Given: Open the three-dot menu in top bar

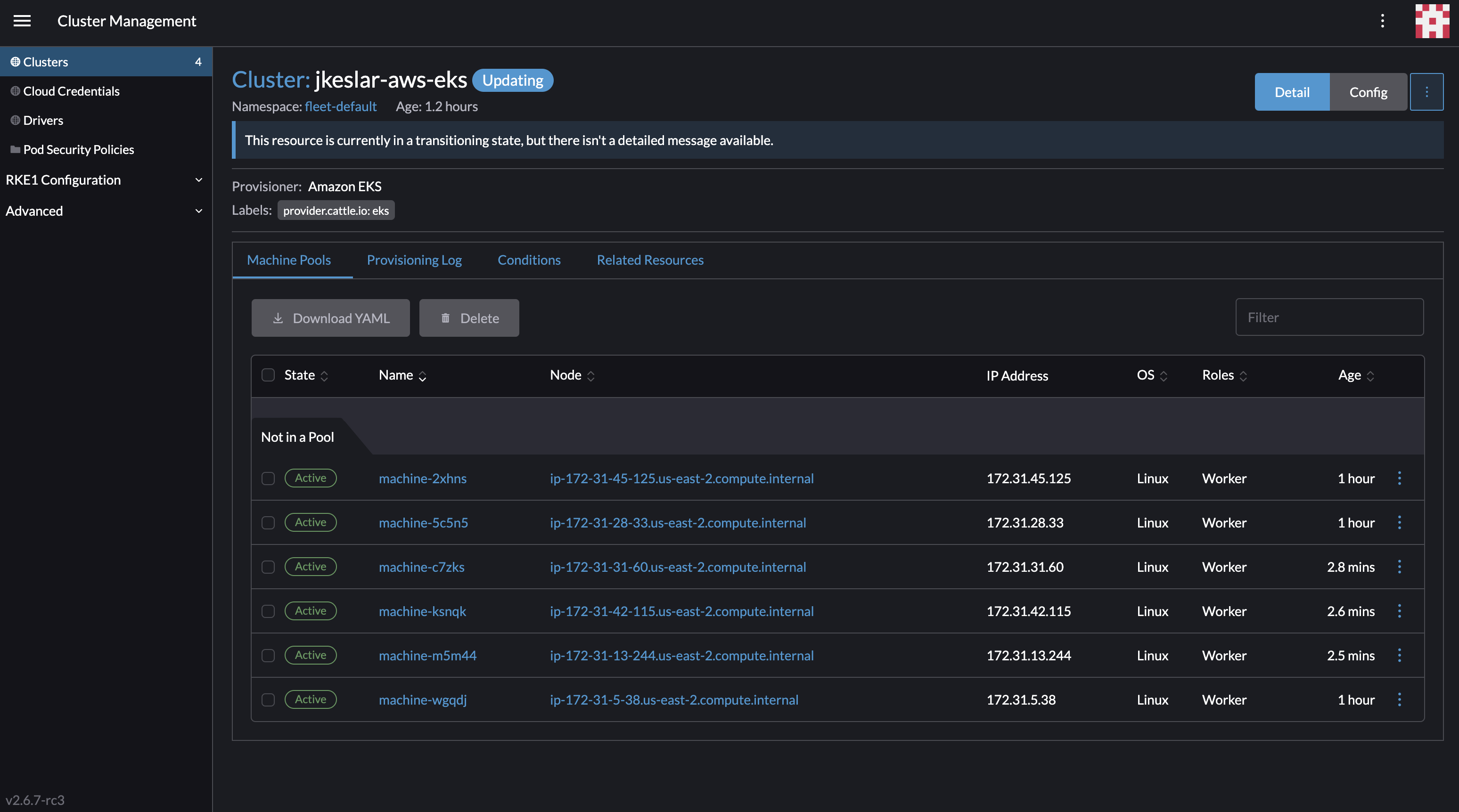Looking at the screenshot, I should 1382,21.
